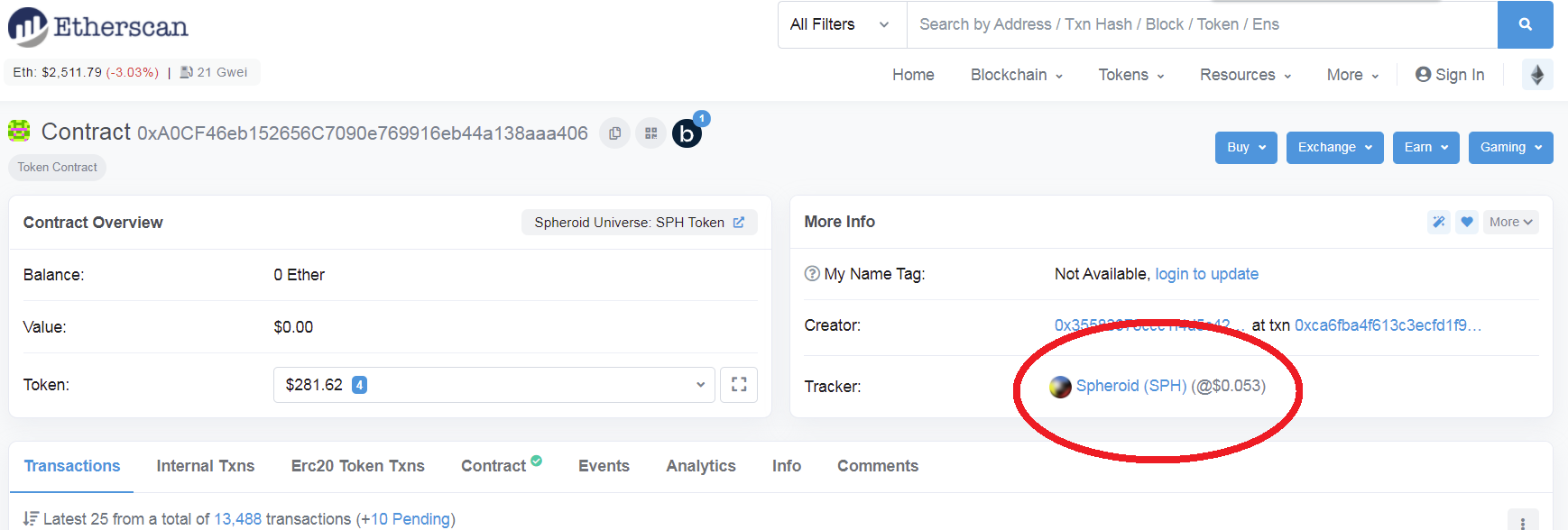
Task: Click the '$0.00' value text
Action: 293,327
